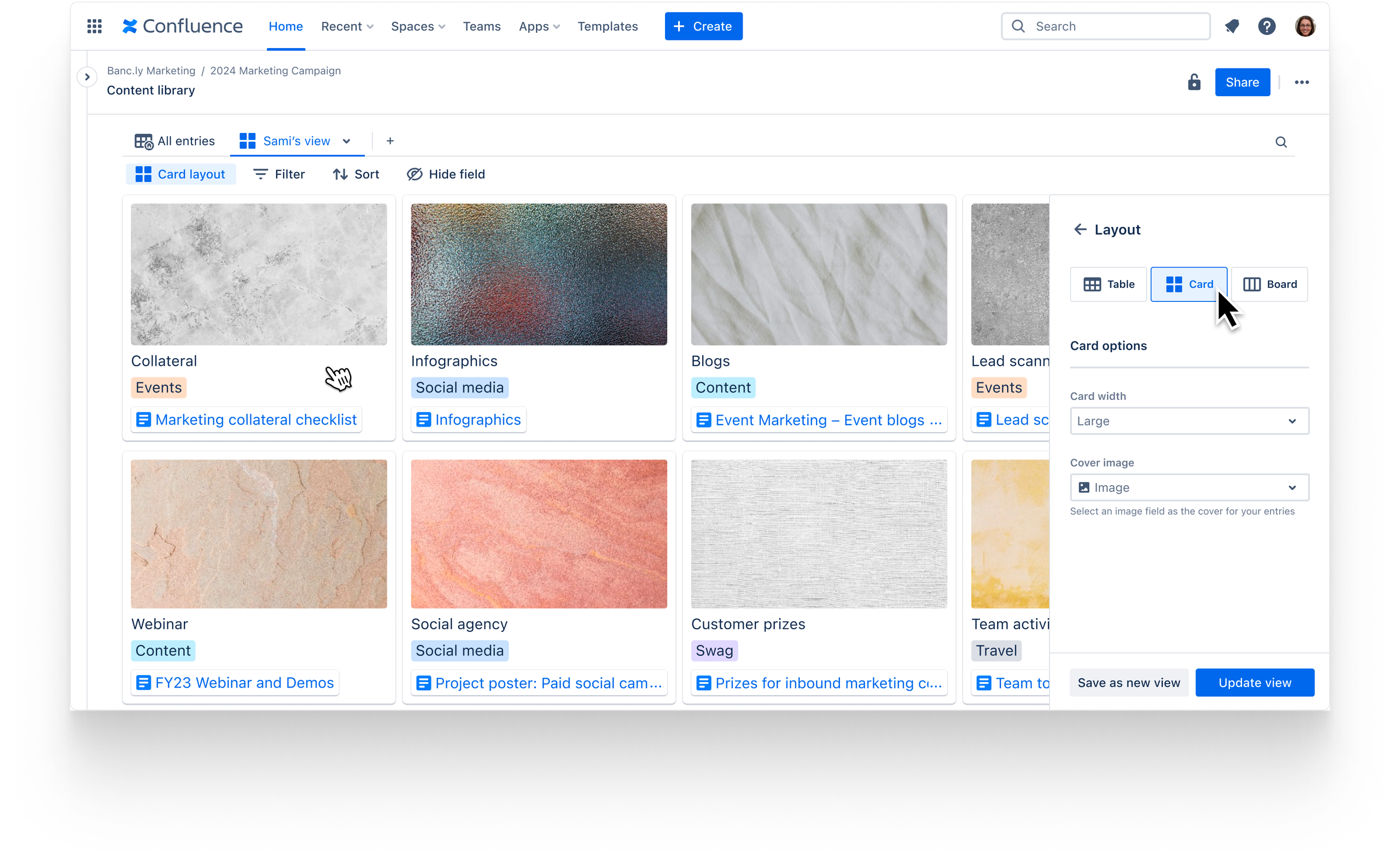Click the Create button
This screenshot has height=868, width=1400.
(703, 26)
